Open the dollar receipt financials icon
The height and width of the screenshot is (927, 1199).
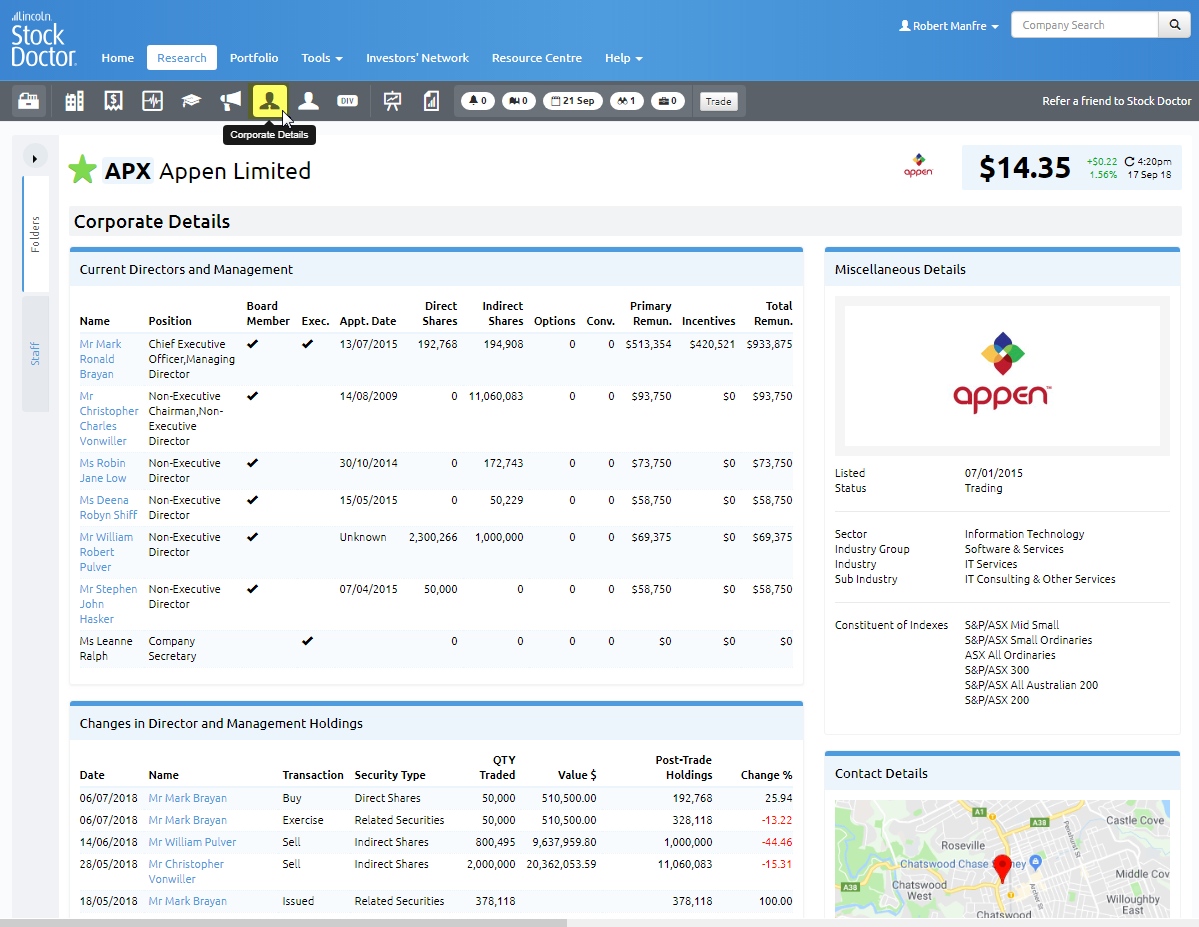[x=113, y=101]
